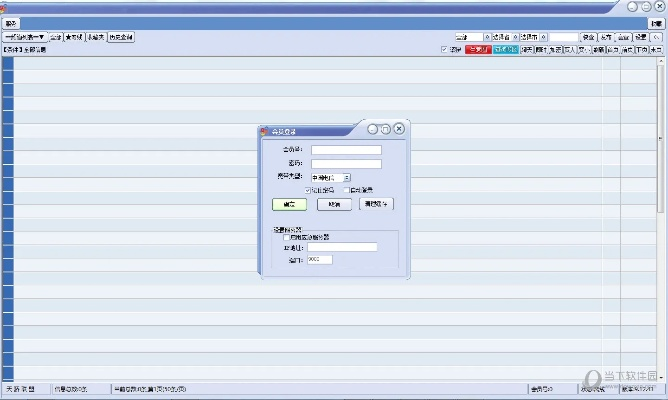Focus the 会员号 member number input field
This screenshot has width=668, height=400.
pyautogui.click(x=346, y=151)
